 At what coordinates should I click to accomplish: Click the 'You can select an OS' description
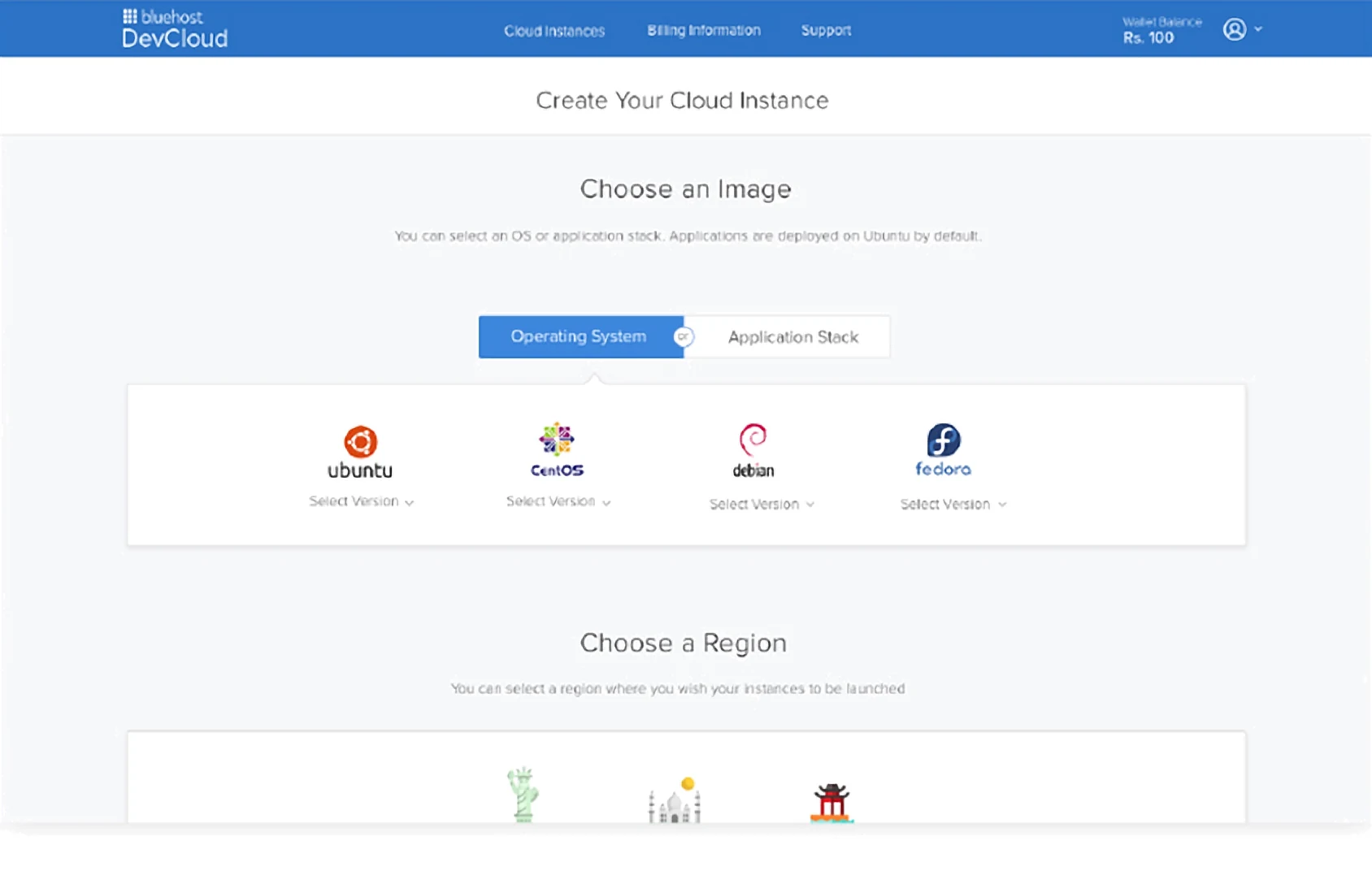tap(688, 236)
